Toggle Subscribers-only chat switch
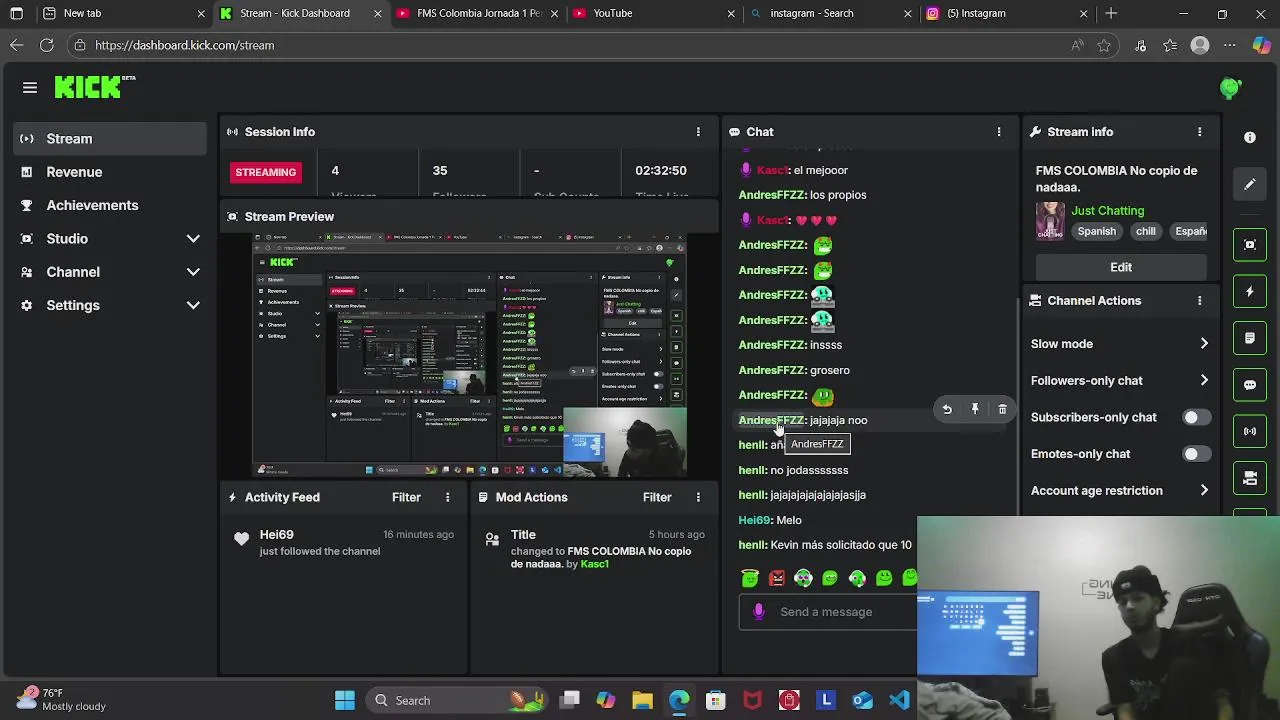1280x720 pixels. tap(1195, 417)
